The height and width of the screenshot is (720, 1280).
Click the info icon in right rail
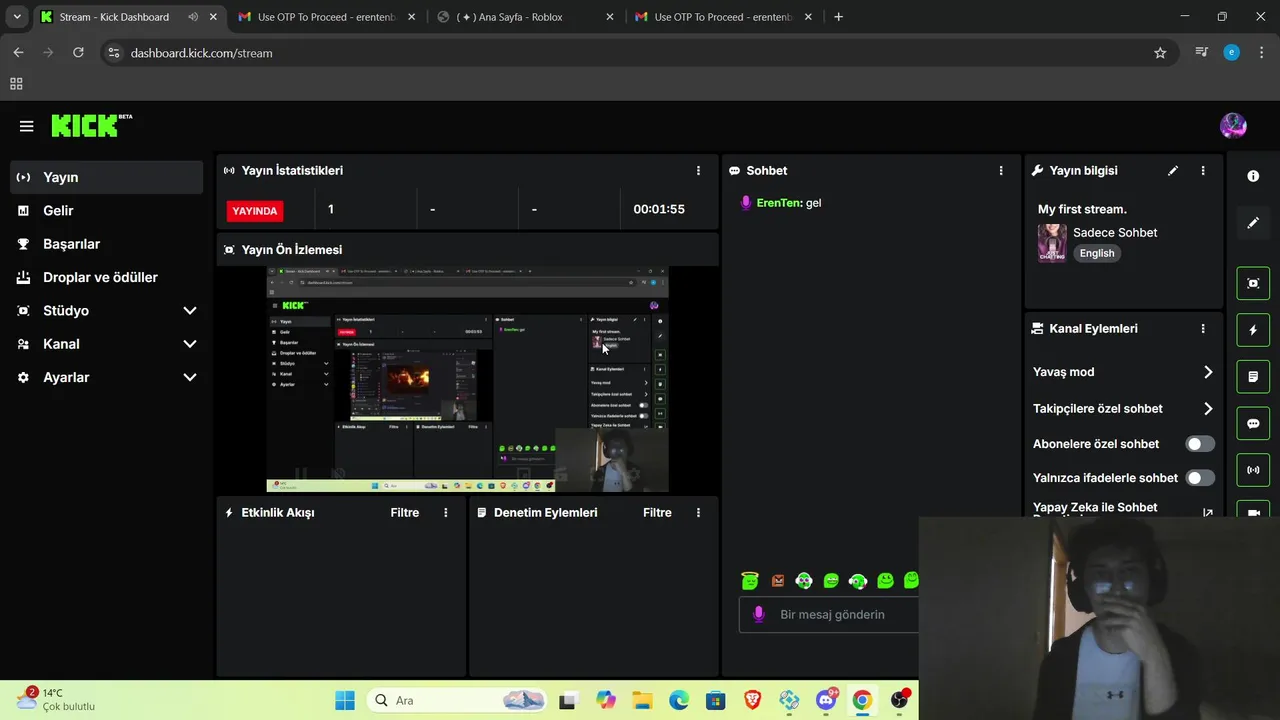coord(1253,176)
